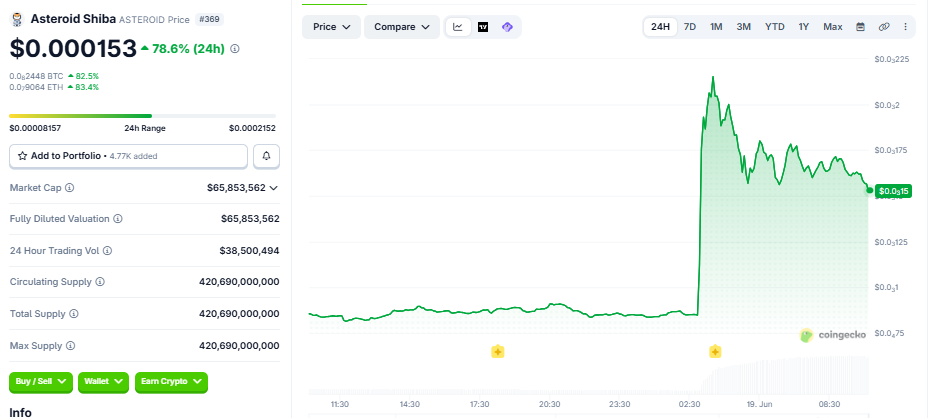Click the Asteroid Shiba coin logo icon
This screenshot has width=929, height=418.
click(17, 20)
